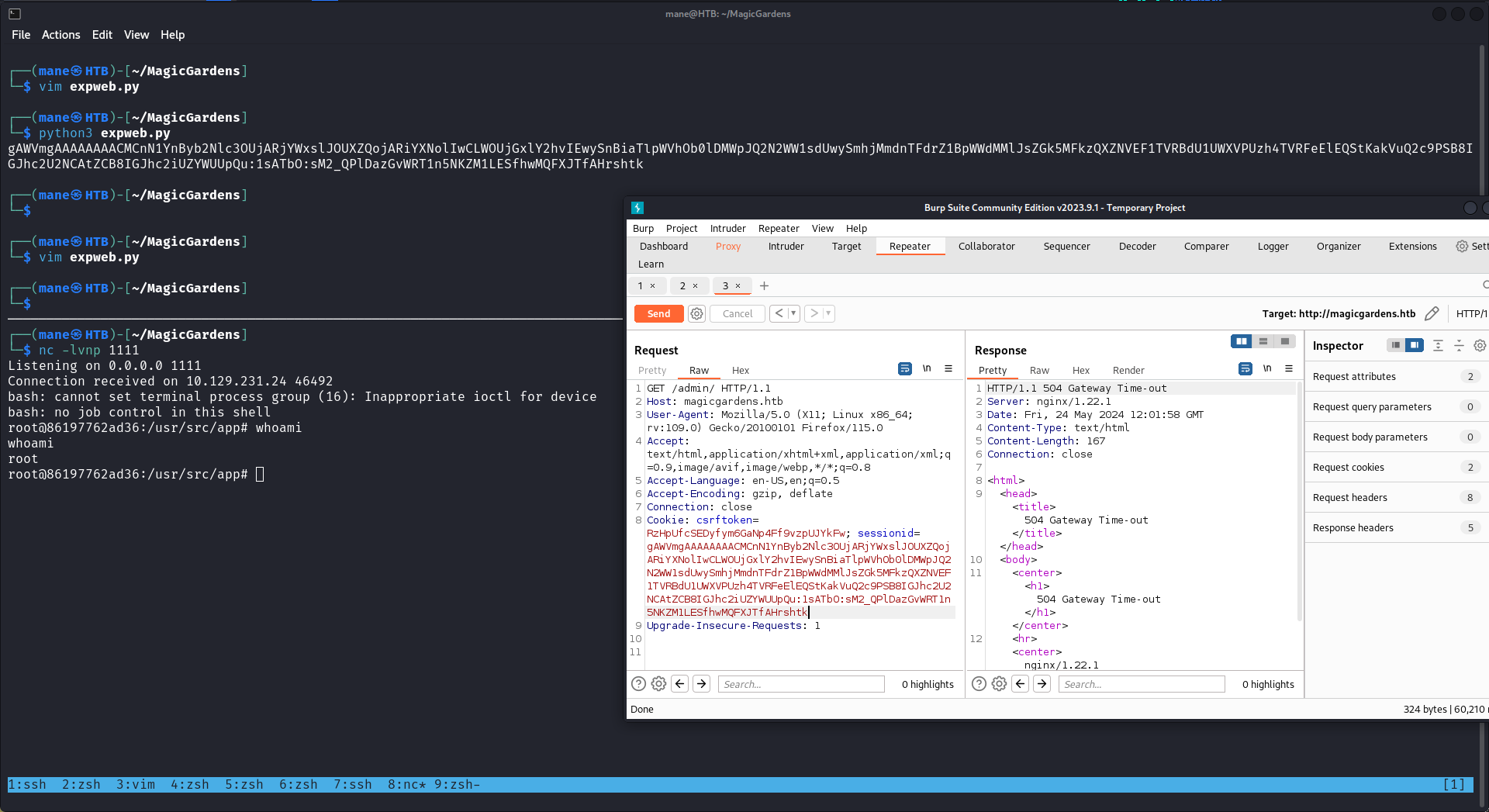Collapse all Inspector sections

coord(1459,346)
